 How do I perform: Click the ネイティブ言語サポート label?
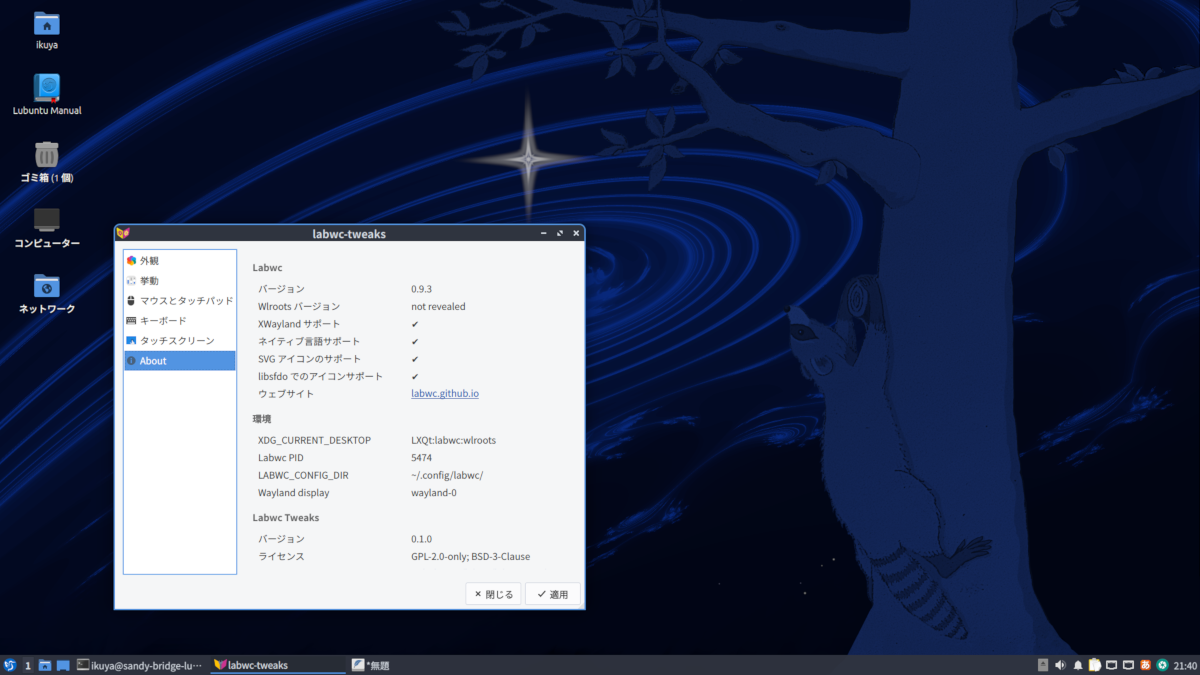point(308,341)
